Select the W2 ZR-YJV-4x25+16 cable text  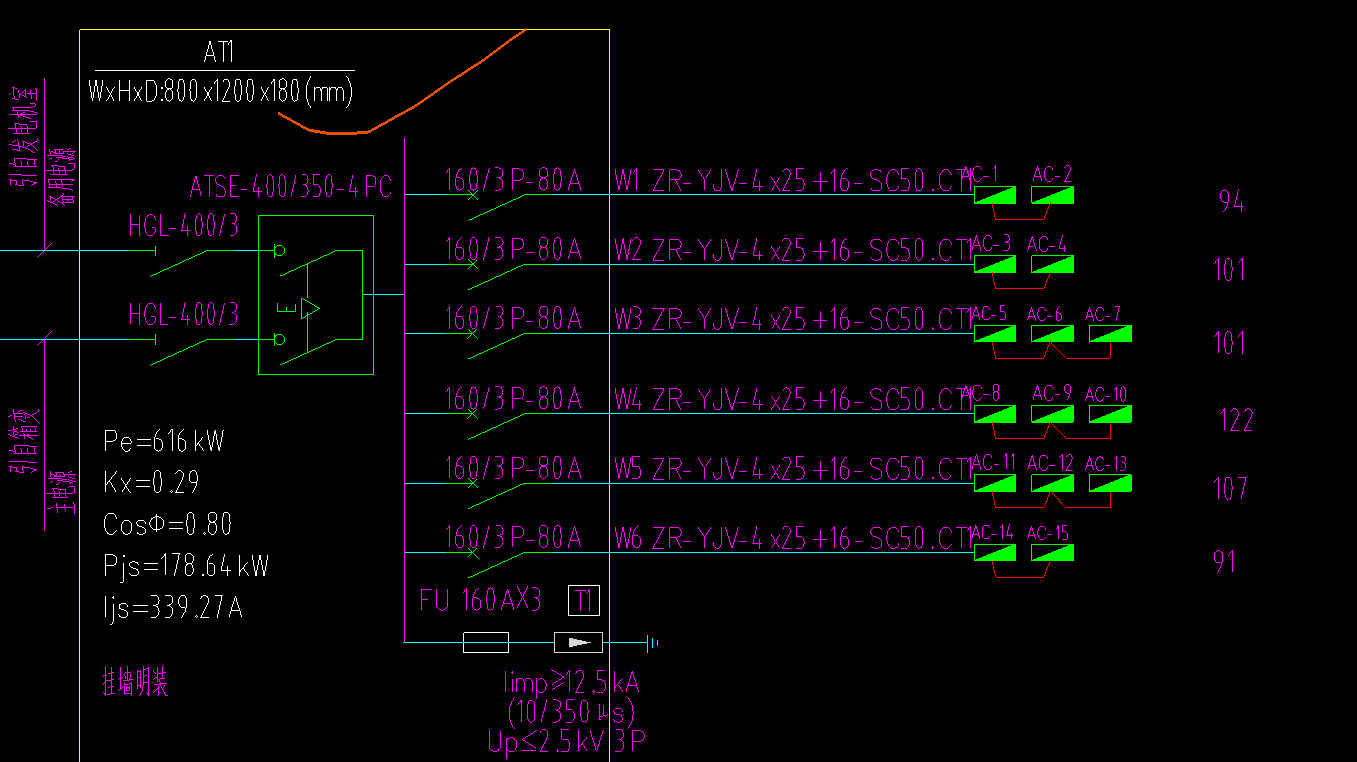[x=793, y=249]
